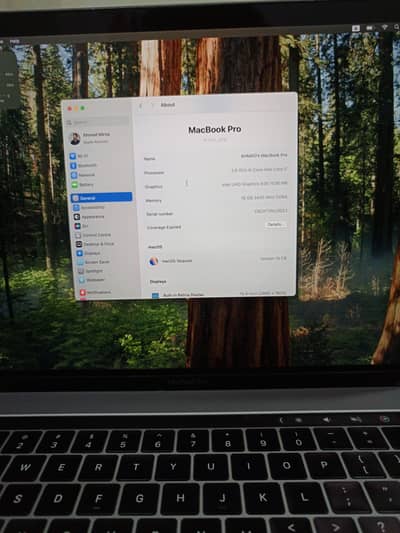Click the macOS Sequoia icon
400x533 pixels.
[x=154, y=261]
